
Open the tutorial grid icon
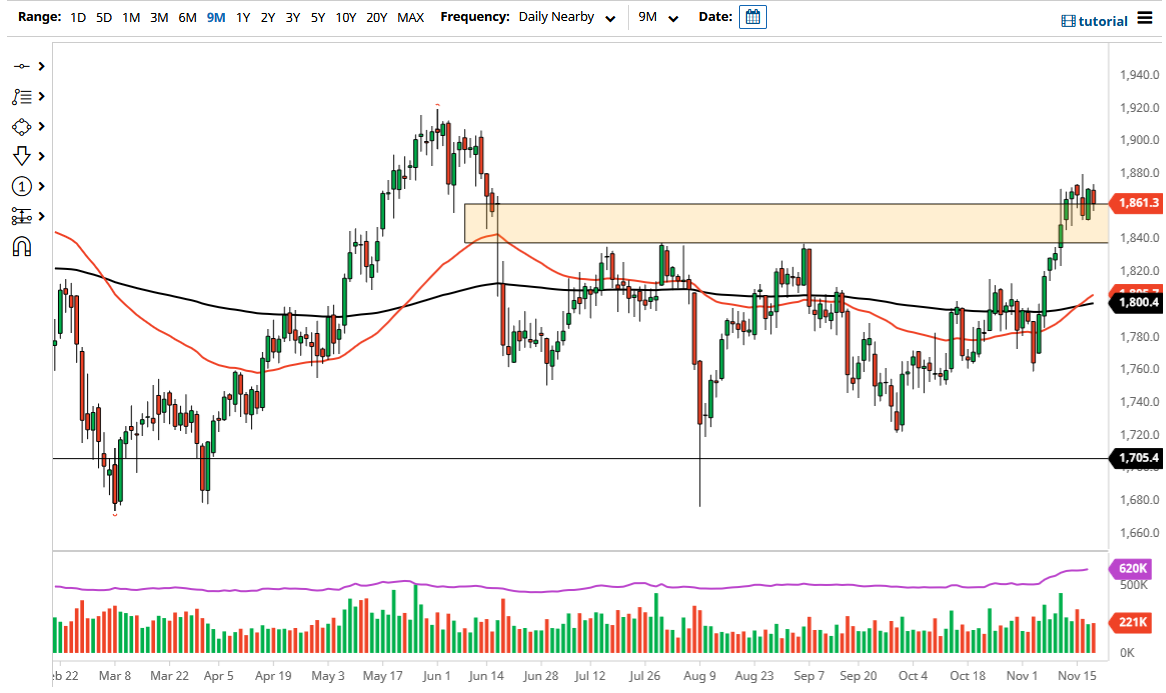coord(1067,20)
